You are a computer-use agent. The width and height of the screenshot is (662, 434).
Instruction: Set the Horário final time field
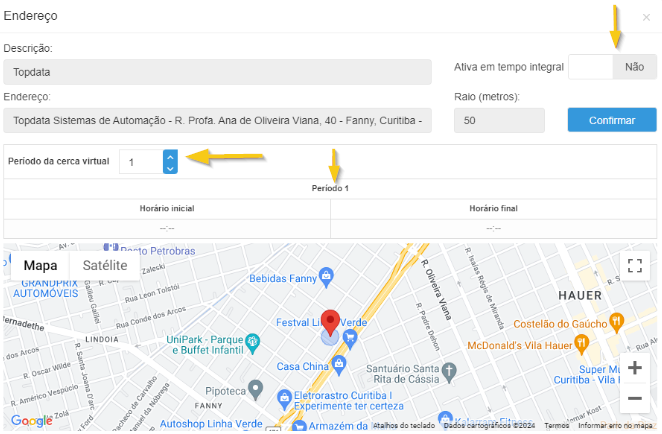pos(493,227)
